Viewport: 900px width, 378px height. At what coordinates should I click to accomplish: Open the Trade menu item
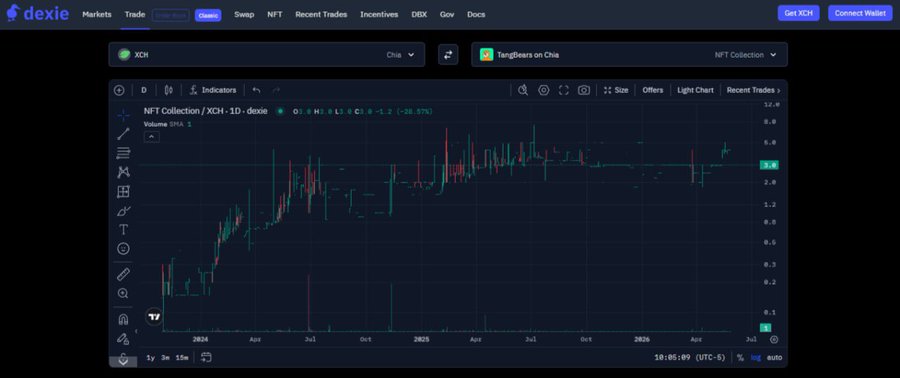(135, 14)
